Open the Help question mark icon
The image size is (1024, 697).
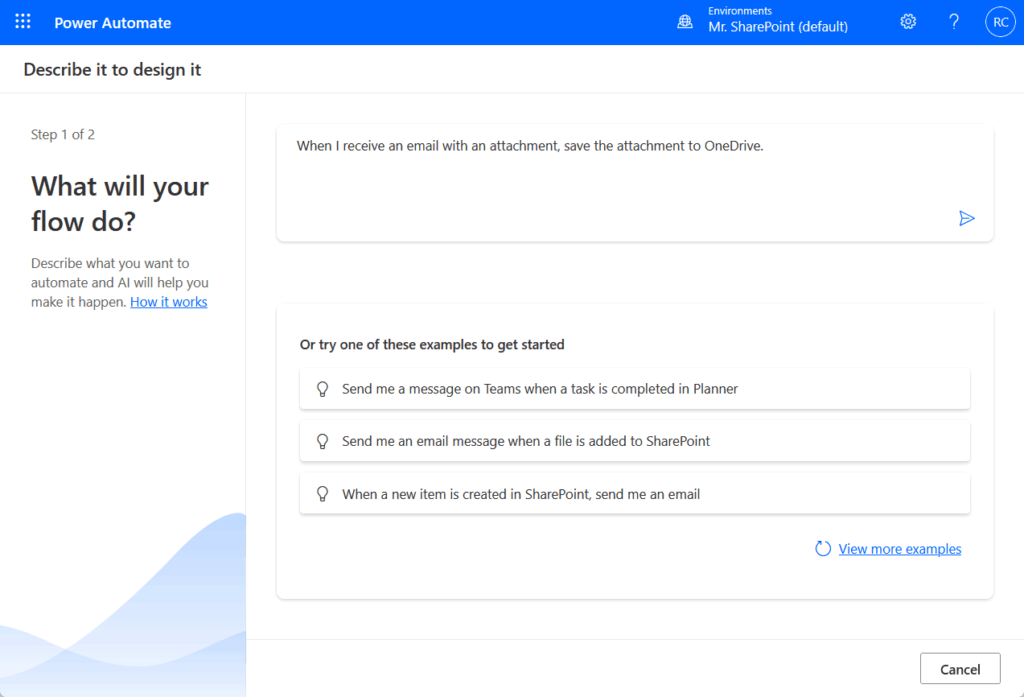tap(953, 22)
